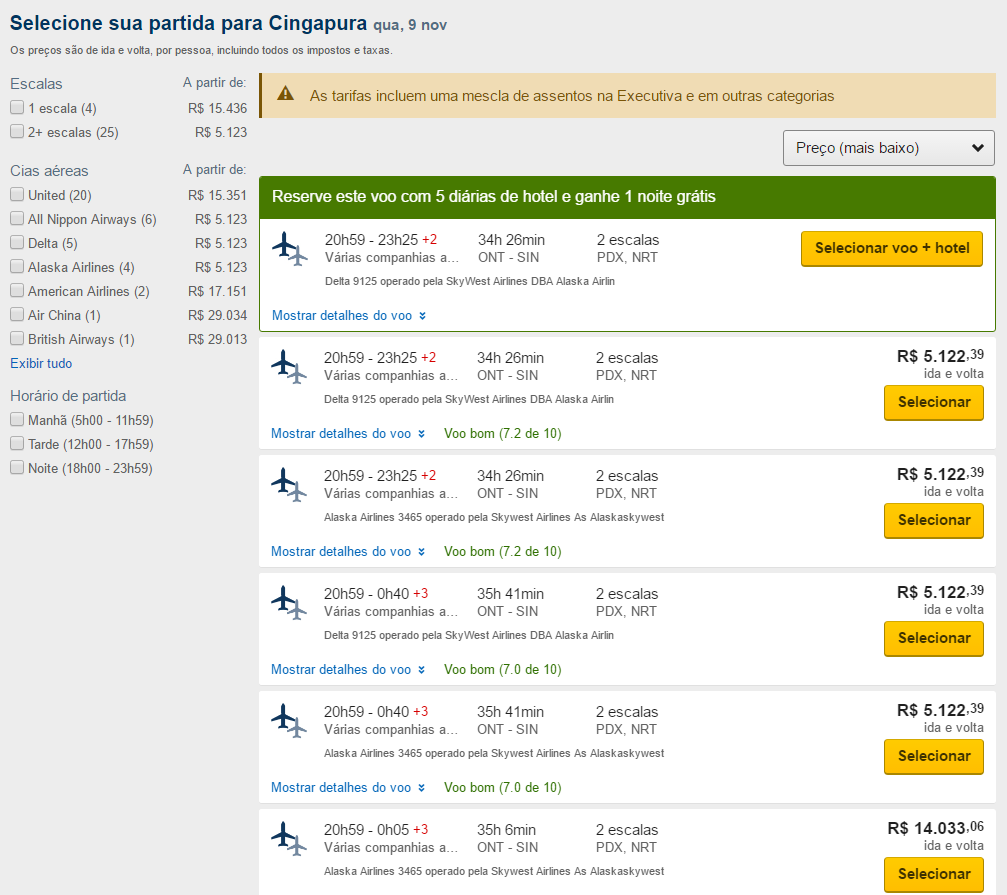Tick the United airline filter checkbox
Screen dimensions: 1007x895
pyautogui.click(x=17, y=195)
